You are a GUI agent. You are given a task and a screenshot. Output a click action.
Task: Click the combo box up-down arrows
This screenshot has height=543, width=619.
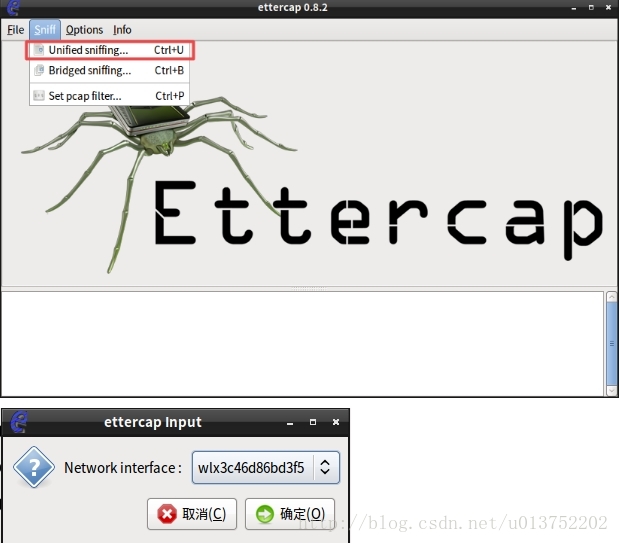[x=325, y=467]
